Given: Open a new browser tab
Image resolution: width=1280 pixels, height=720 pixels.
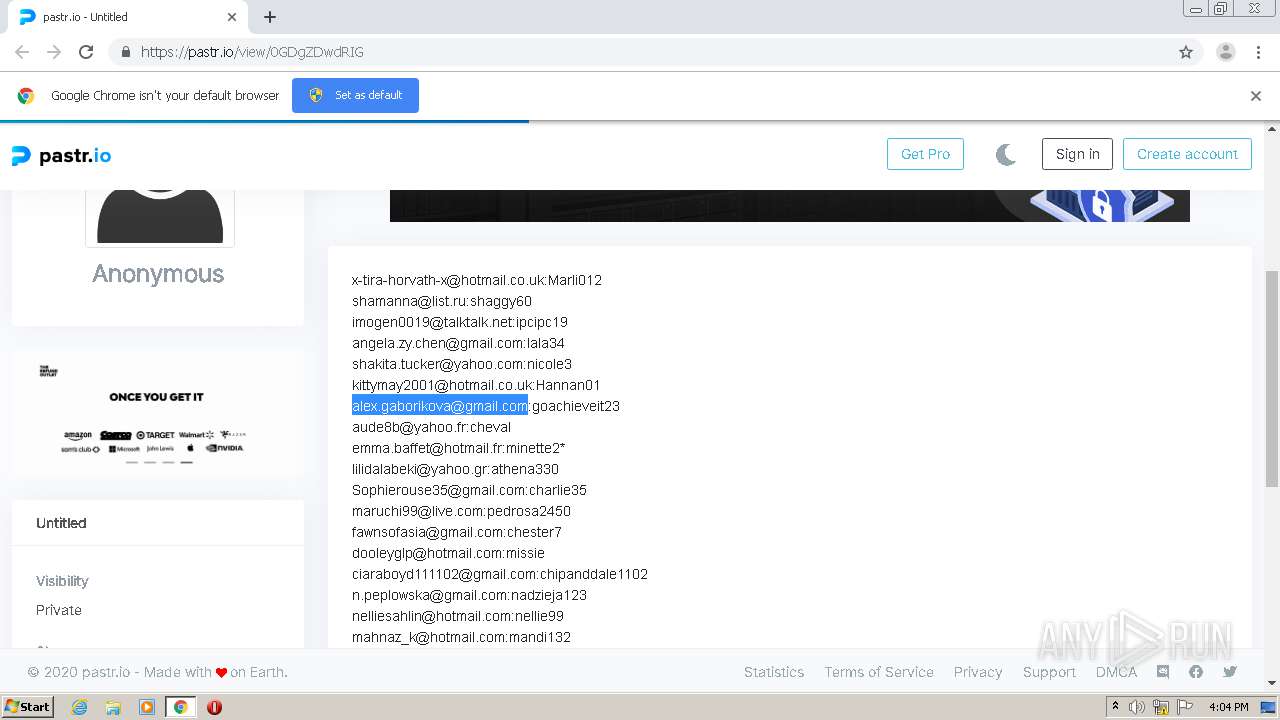Looking at the screenshot, I should [270, 17].
